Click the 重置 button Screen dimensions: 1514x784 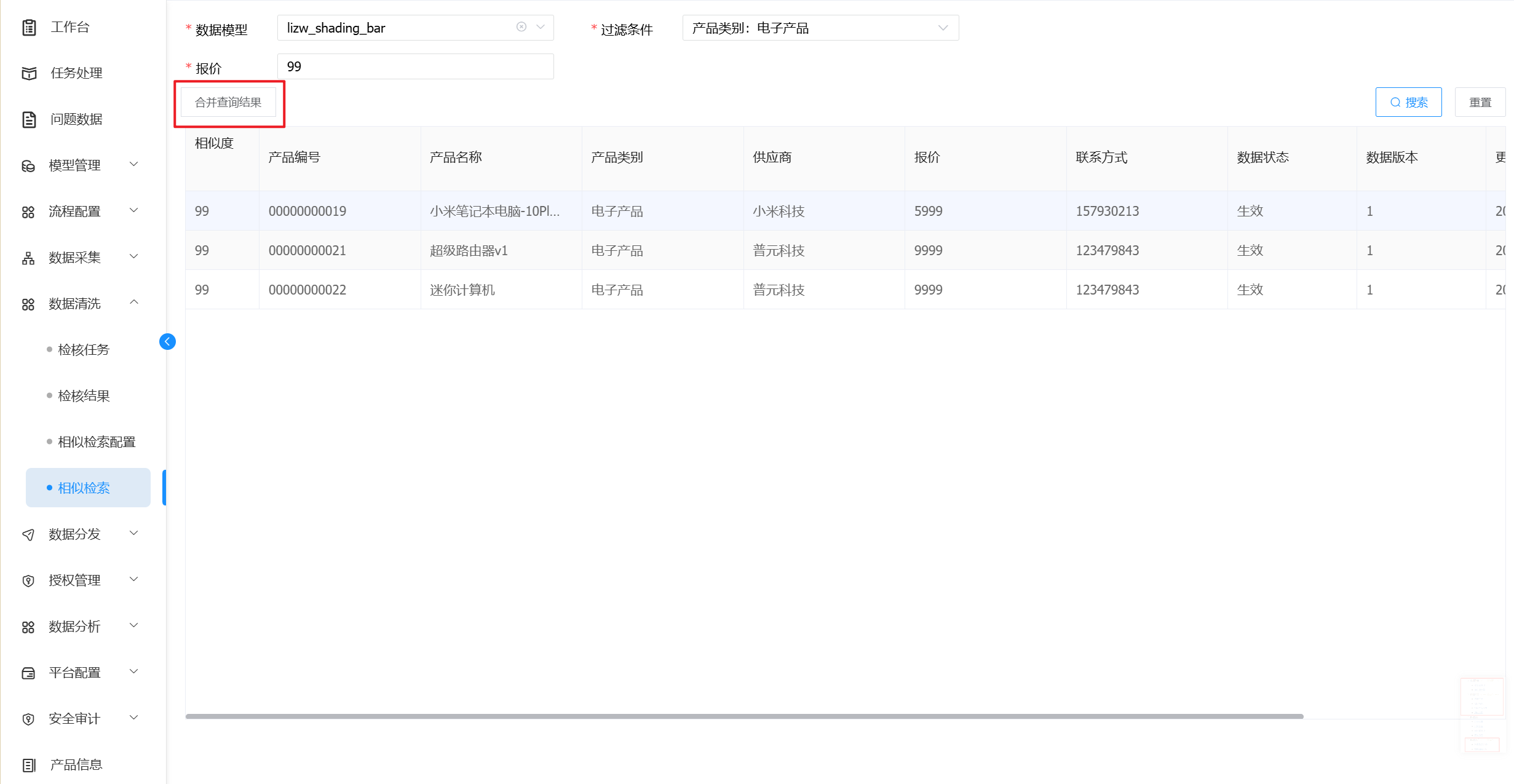[x=1480, y=102]
